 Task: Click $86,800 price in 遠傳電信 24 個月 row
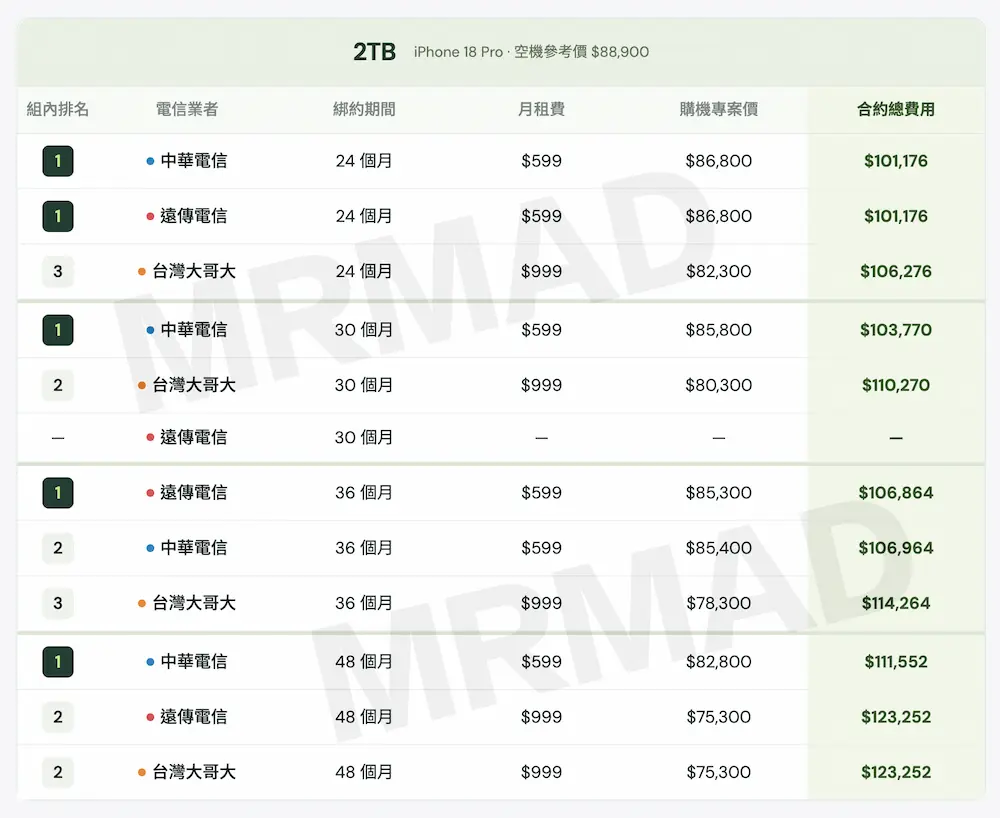coord(719,216)
